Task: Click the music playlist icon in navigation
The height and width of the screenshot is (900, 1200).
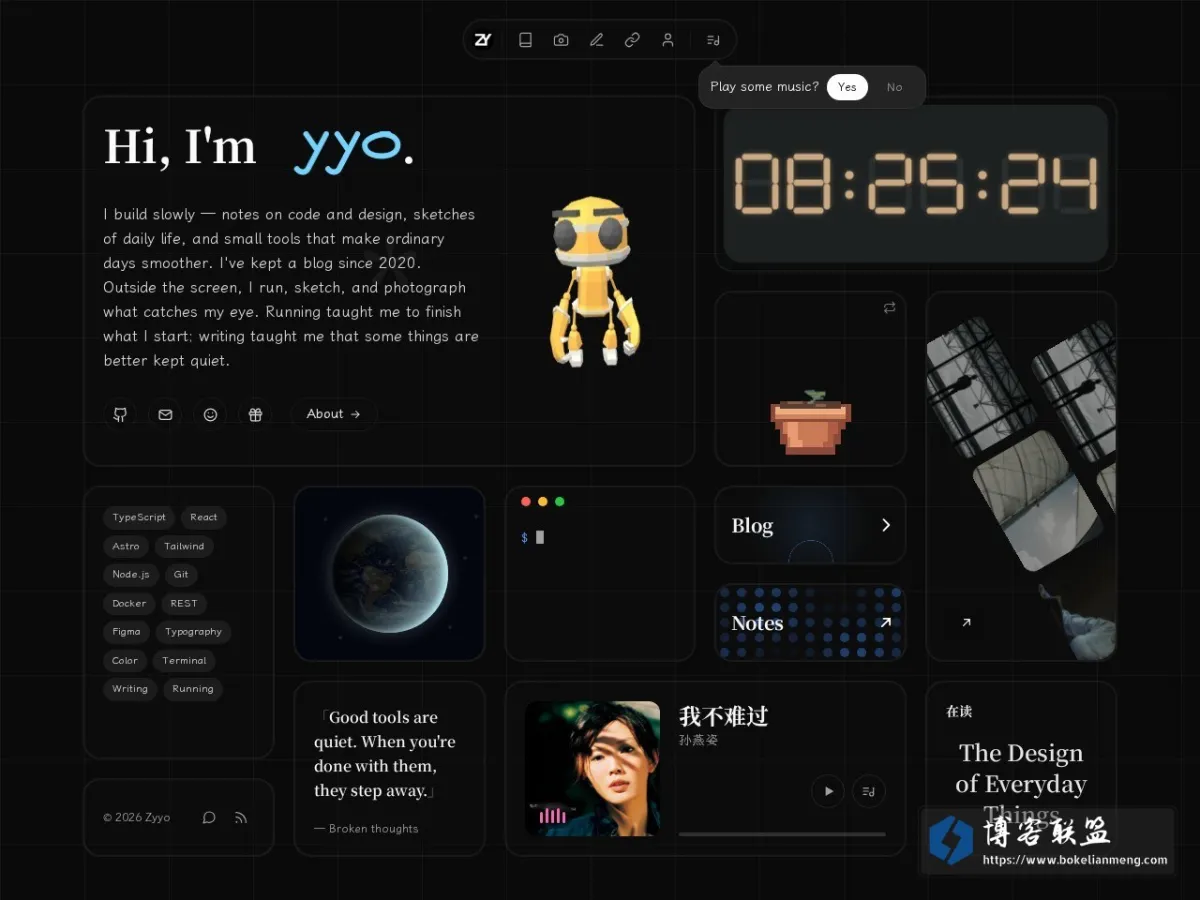Action: (713, 40)
